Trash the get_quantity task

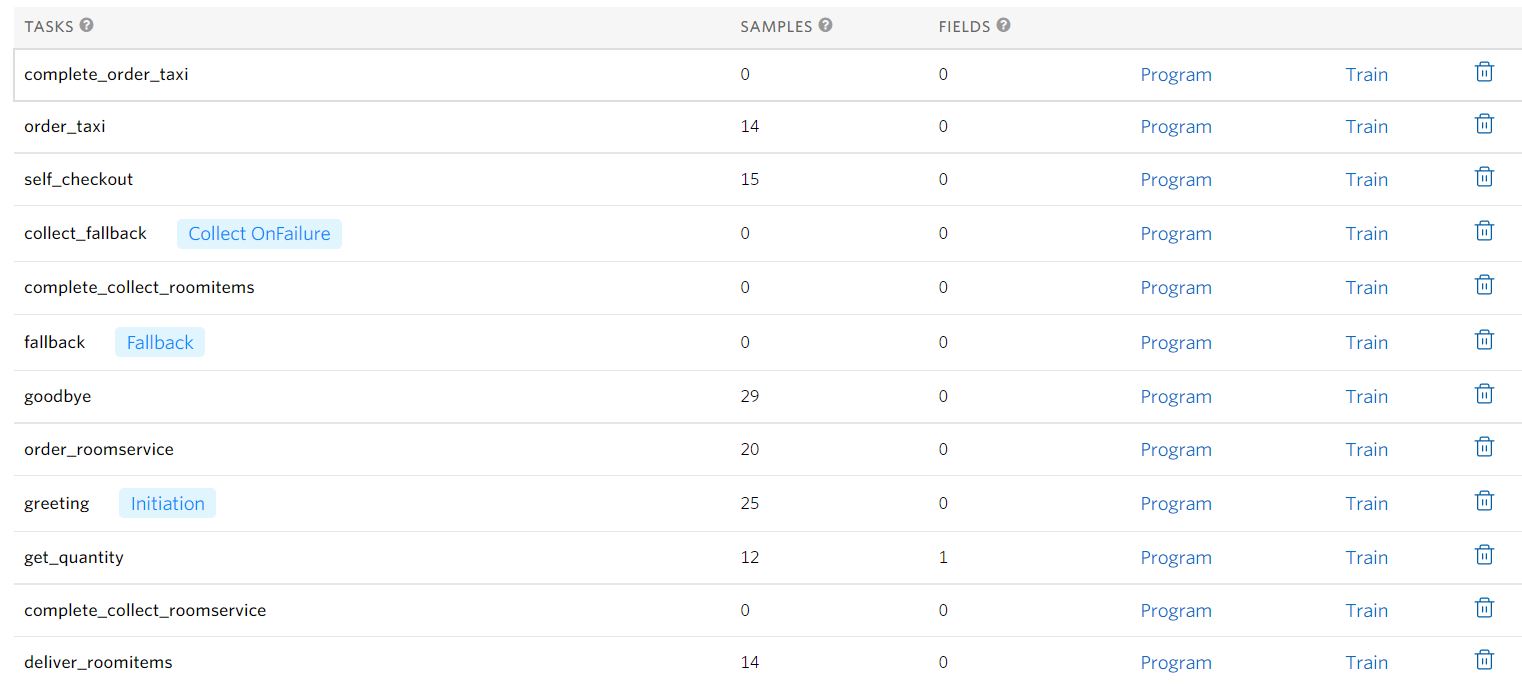1484,555
